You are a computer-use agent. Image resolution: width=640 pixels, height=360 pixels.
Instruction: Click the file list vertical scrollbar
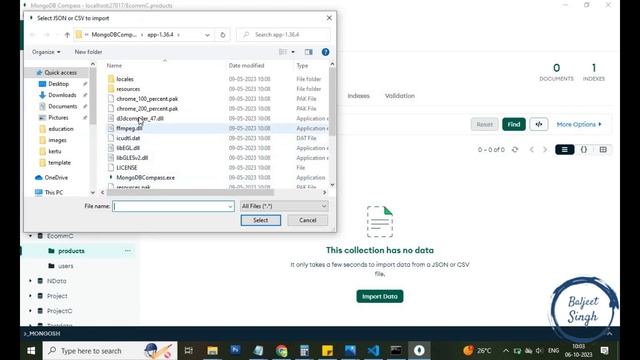pos(332,102)
